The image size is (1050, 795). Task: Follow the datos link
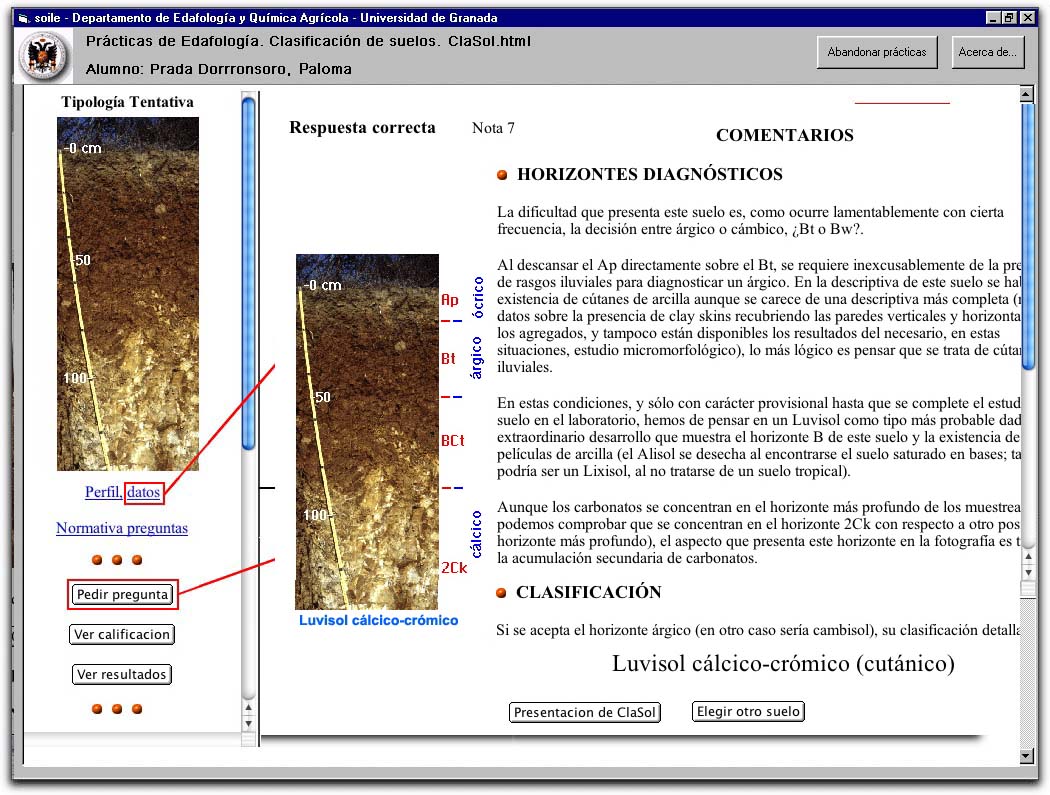tap(143, 492)
